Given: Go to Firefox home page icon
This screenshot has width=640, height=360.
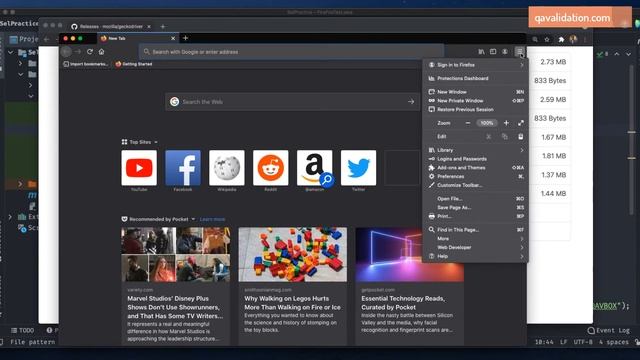Looking at the screenshot, I should coord(101,51).
